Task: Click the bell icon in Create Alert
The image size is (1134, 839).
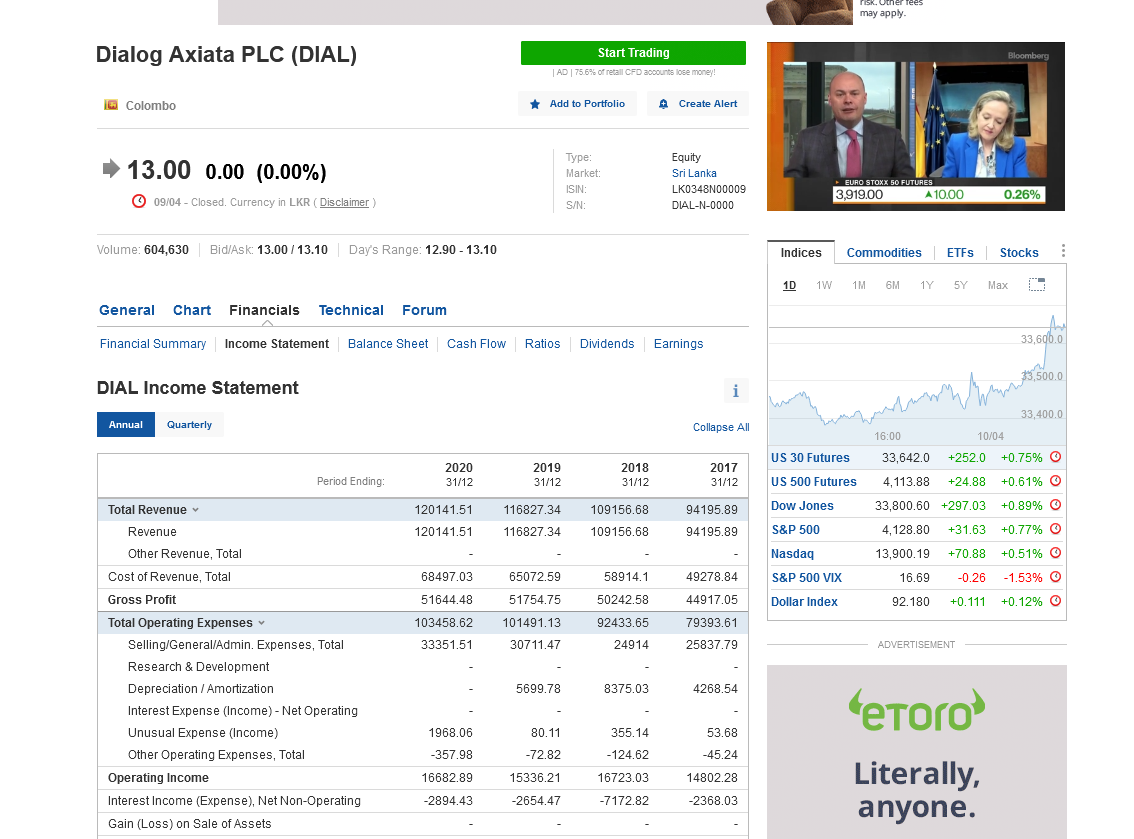Action: (x=663, y=104)
